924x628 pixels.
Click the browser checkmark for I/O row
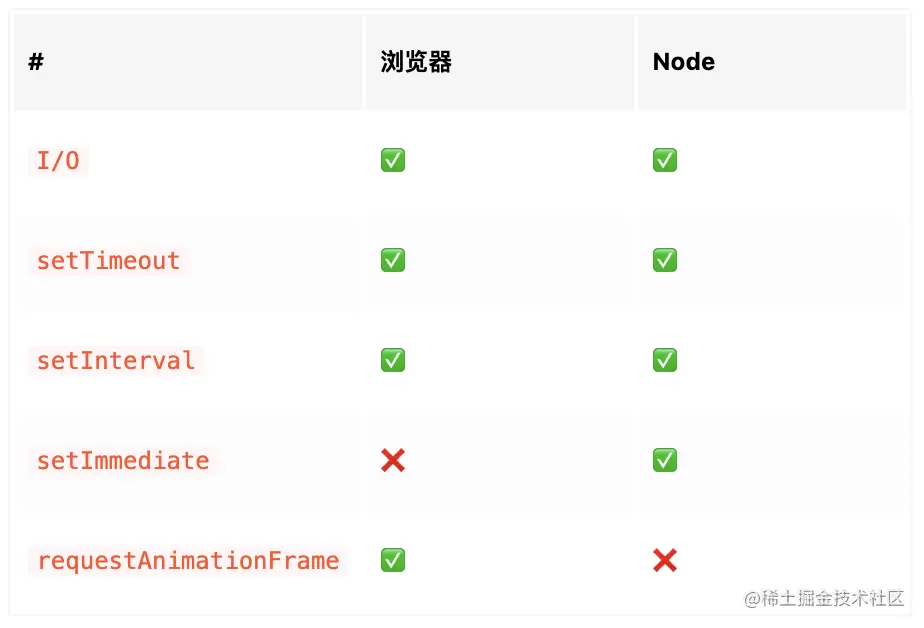pos(392,160)
